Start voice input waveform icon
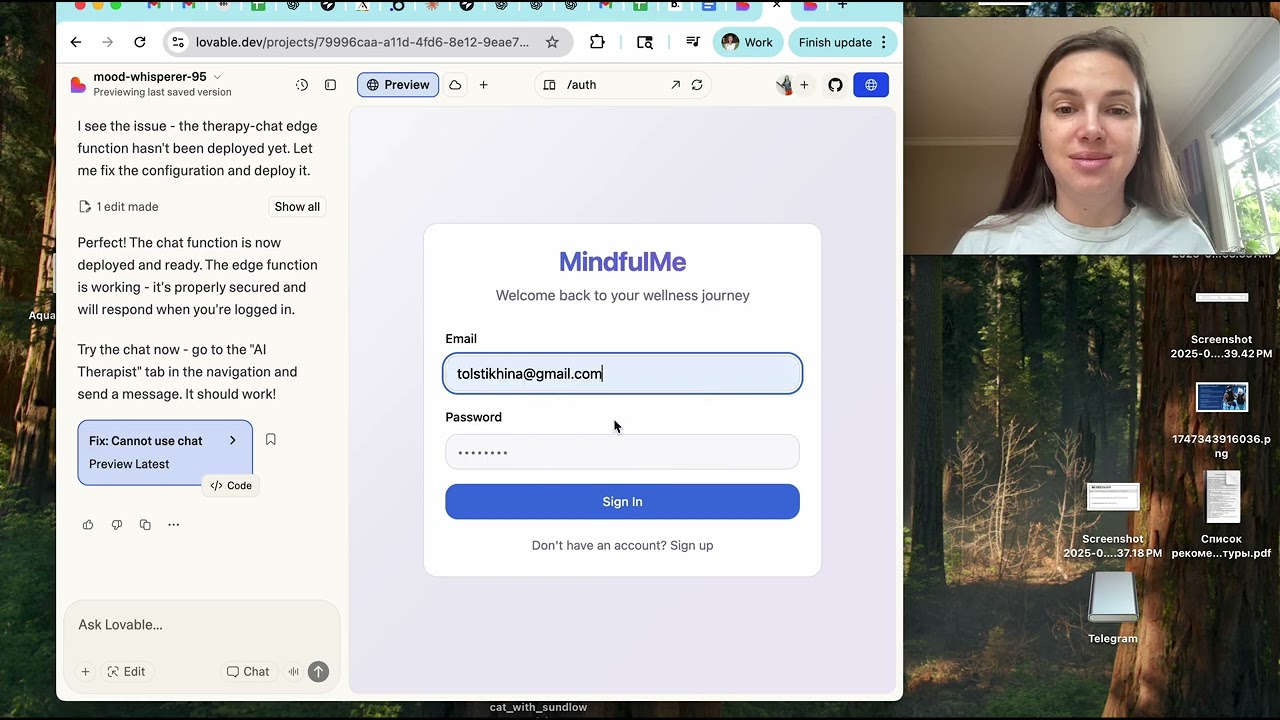The image size is (1280, 720). pyautogui.click(x=293, y=672)
